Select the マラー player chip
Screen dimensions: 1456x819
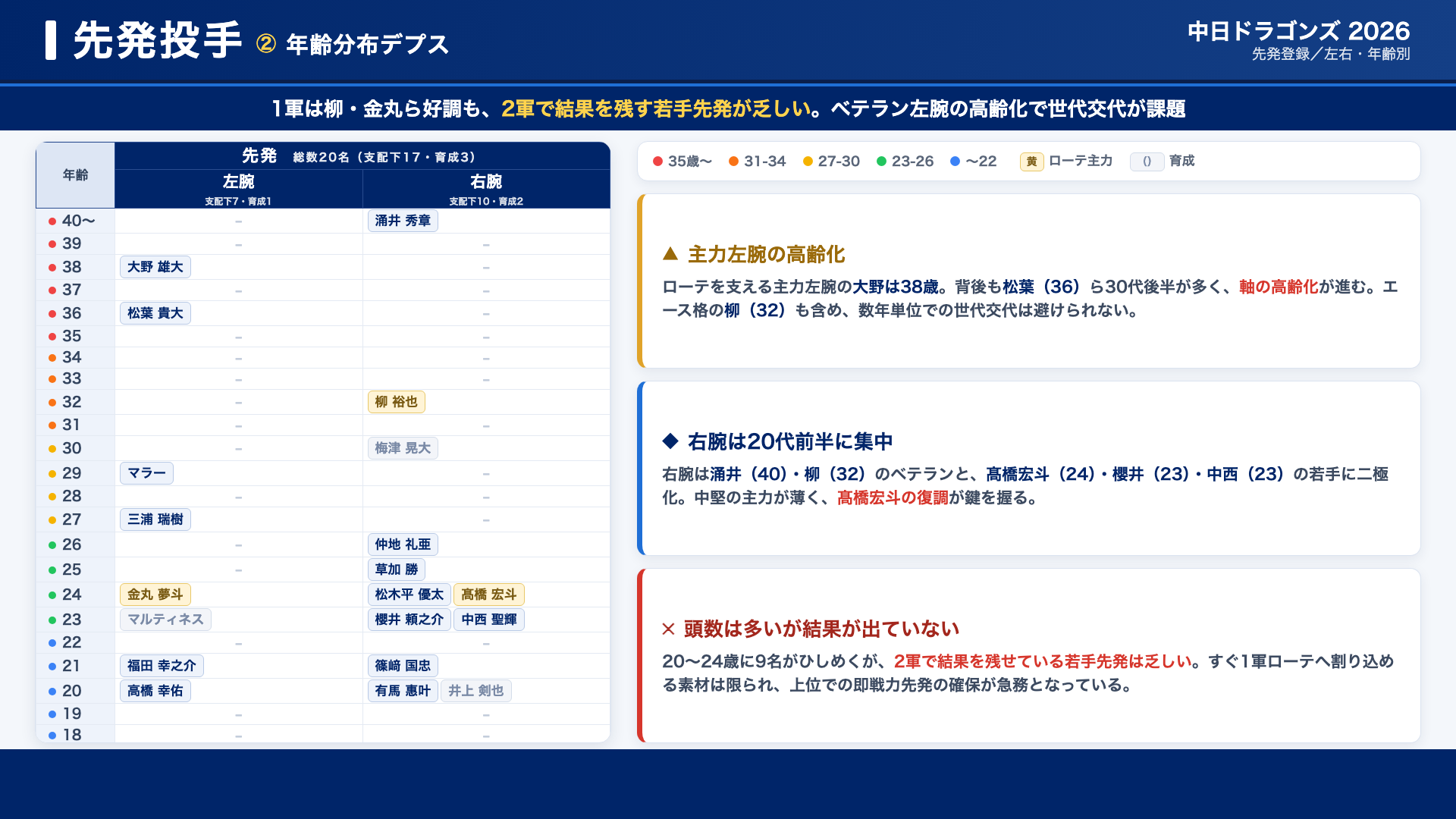pyautogui.click(x=147, y=473)
